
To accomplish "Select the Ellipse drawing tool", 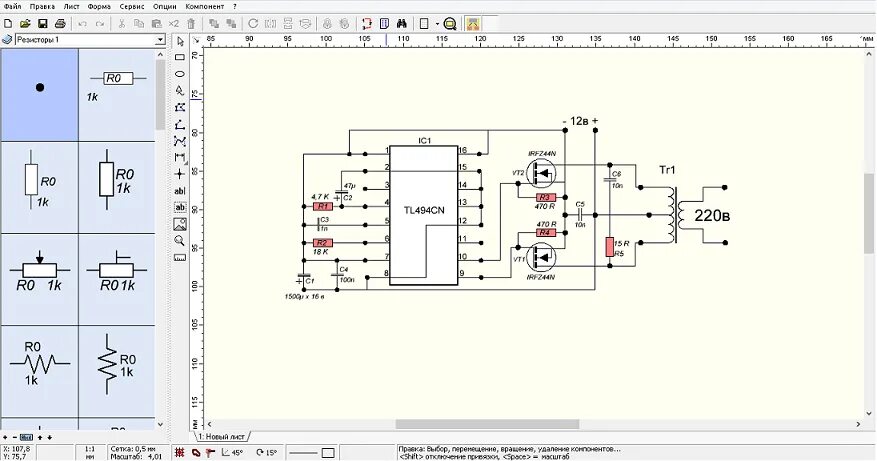I will point(180,74).
